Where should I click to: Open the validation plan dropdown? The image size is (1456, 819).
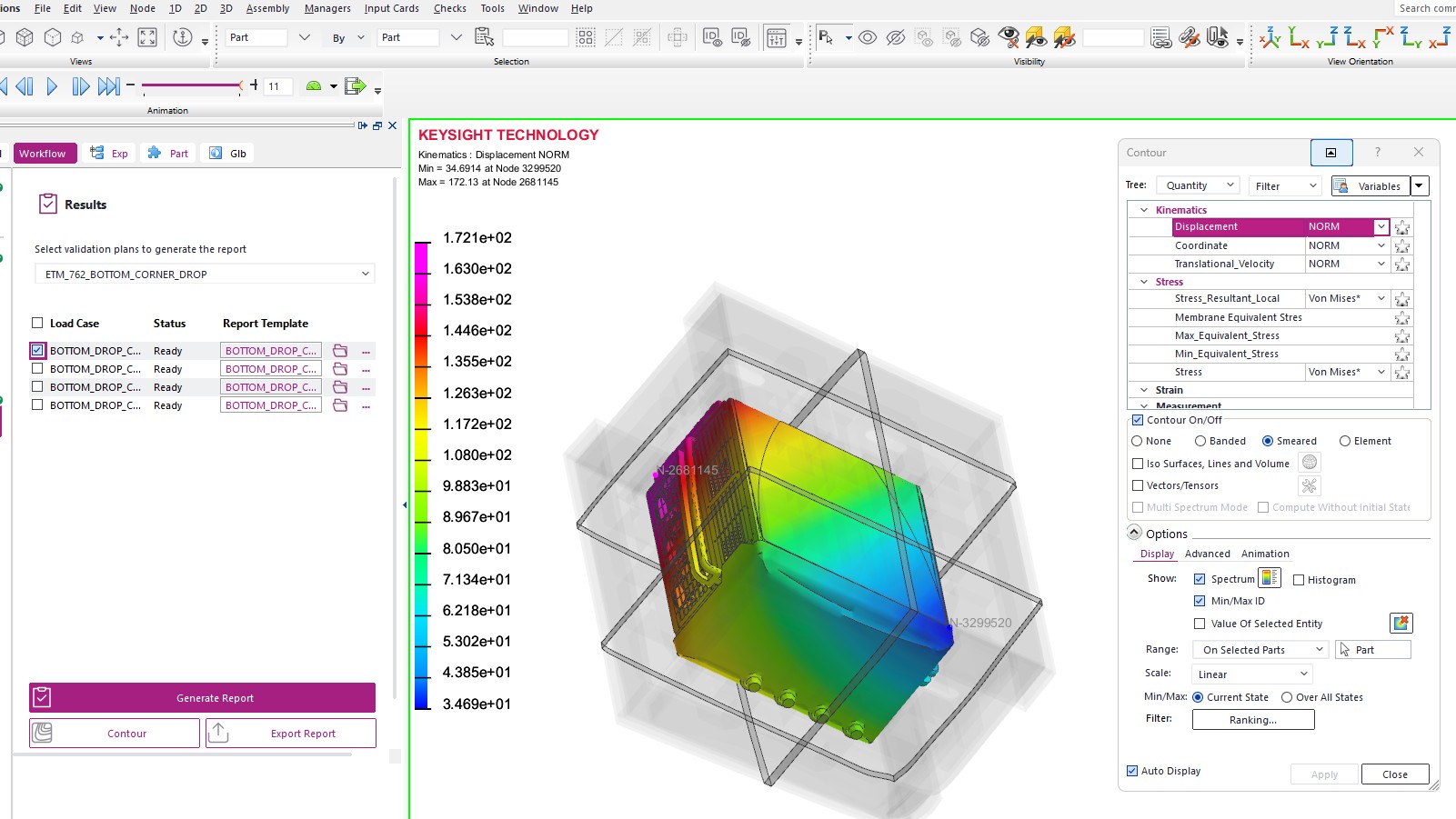205,274
